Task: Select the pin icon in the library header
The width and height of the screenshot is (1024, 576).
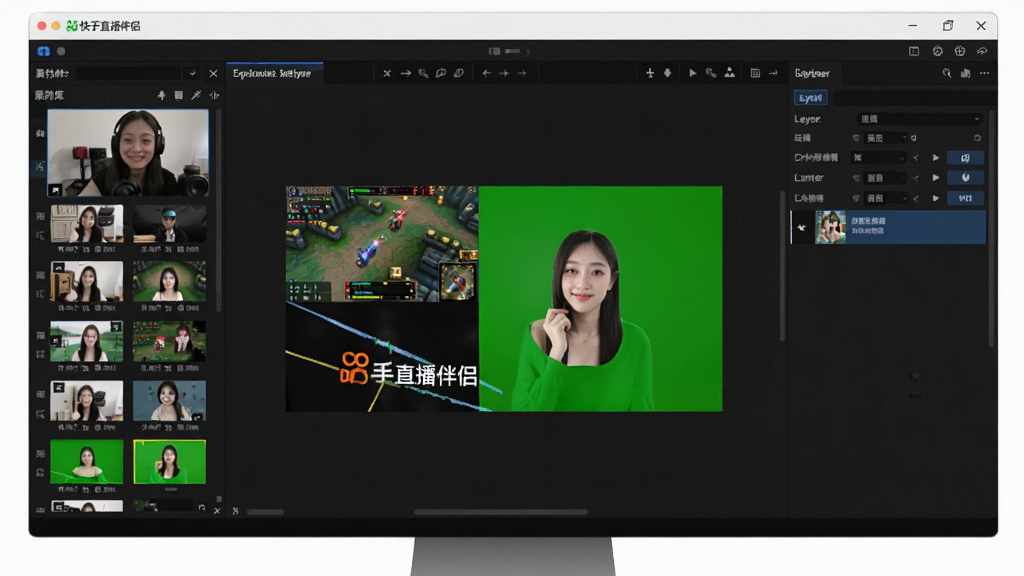Action: (x=161, y=95)
